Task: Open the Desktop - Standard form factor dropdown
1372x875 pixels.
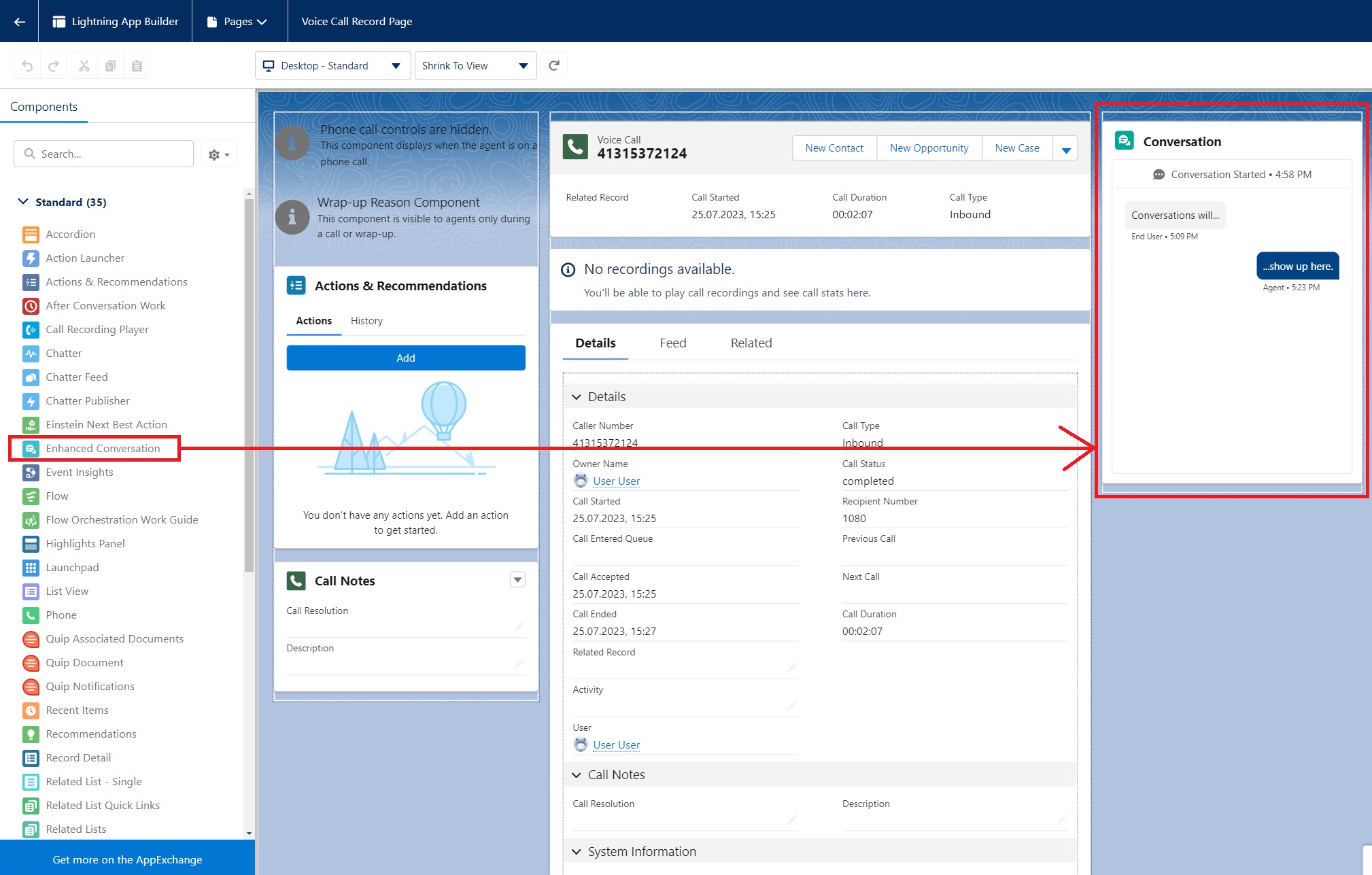Action: [x=332, y=66]
